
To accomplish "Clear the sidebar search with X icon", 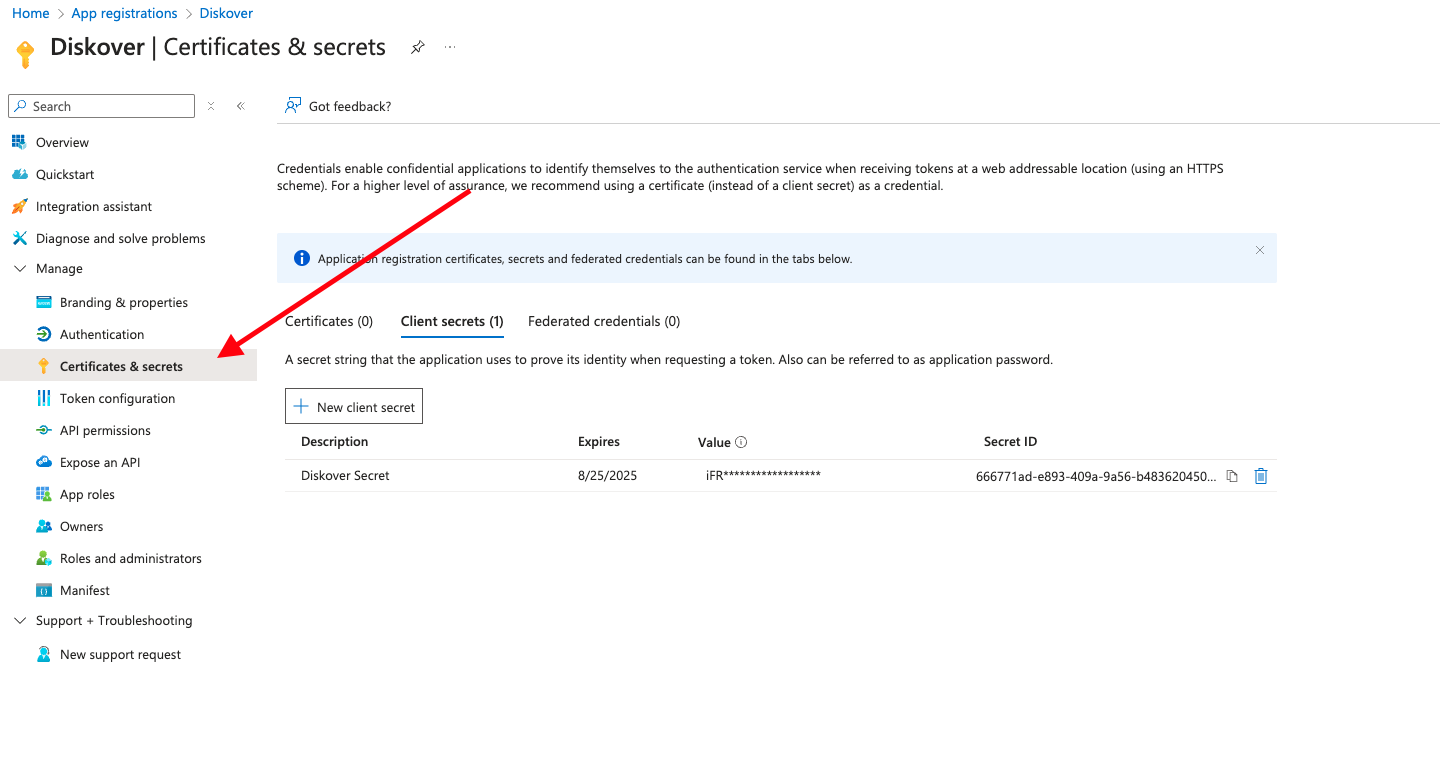I will (211, 106).
